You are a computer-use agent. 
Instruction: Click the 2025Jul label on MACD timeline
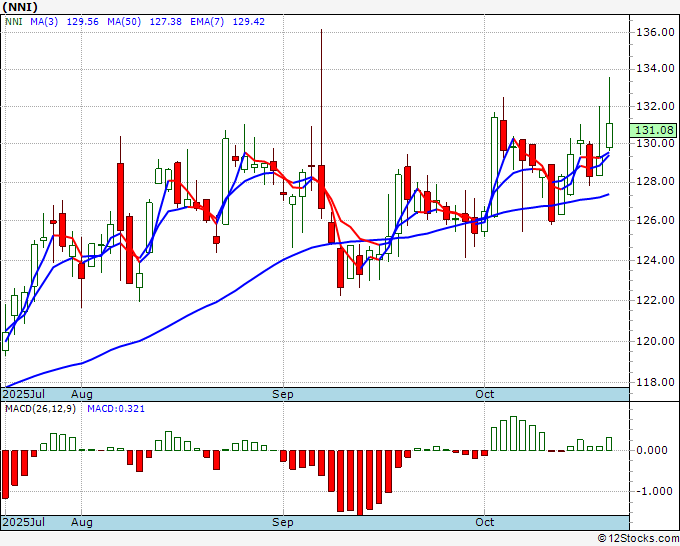(x=23, y=522)
